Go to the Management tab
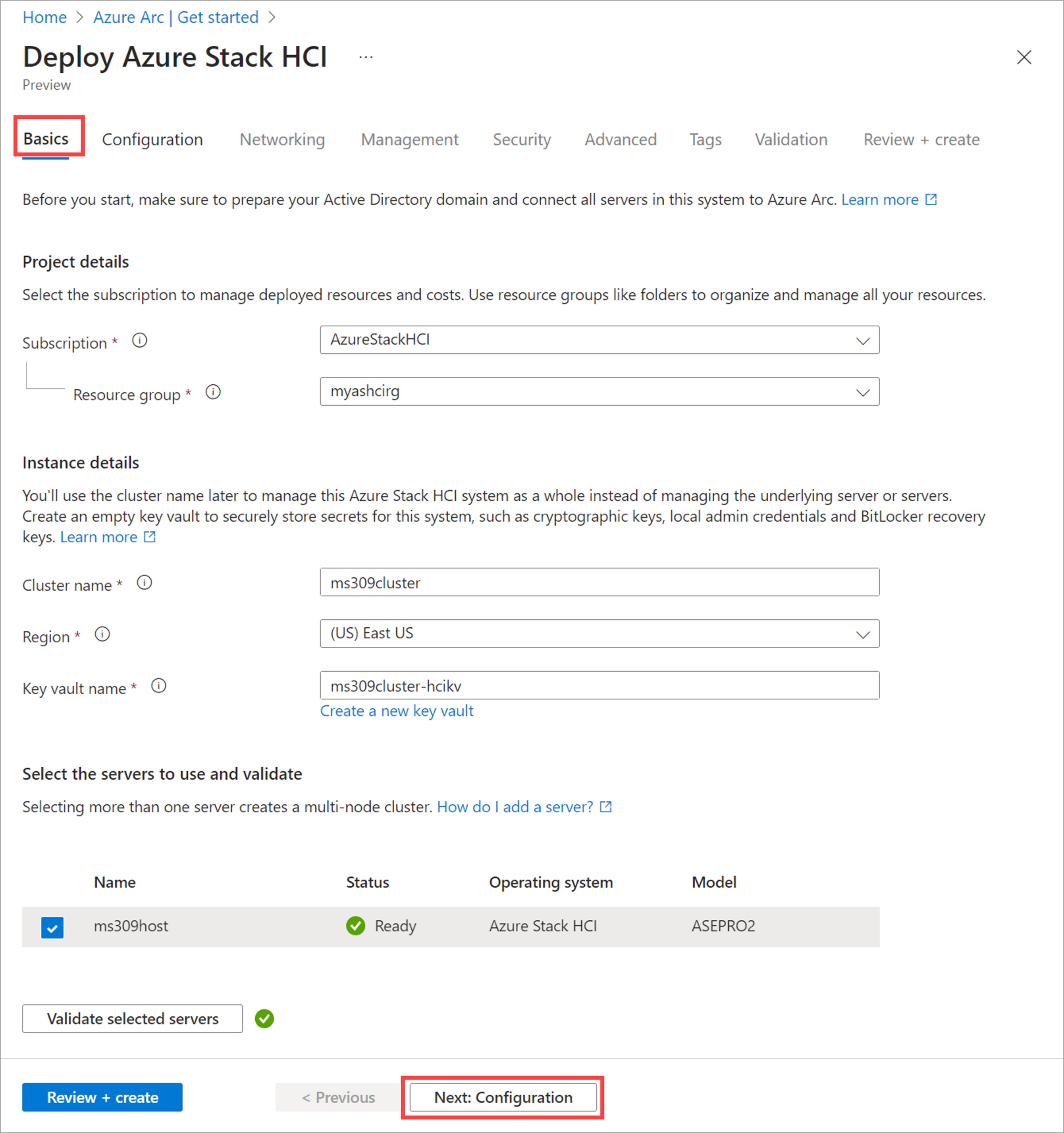 (x=410, y=140)
